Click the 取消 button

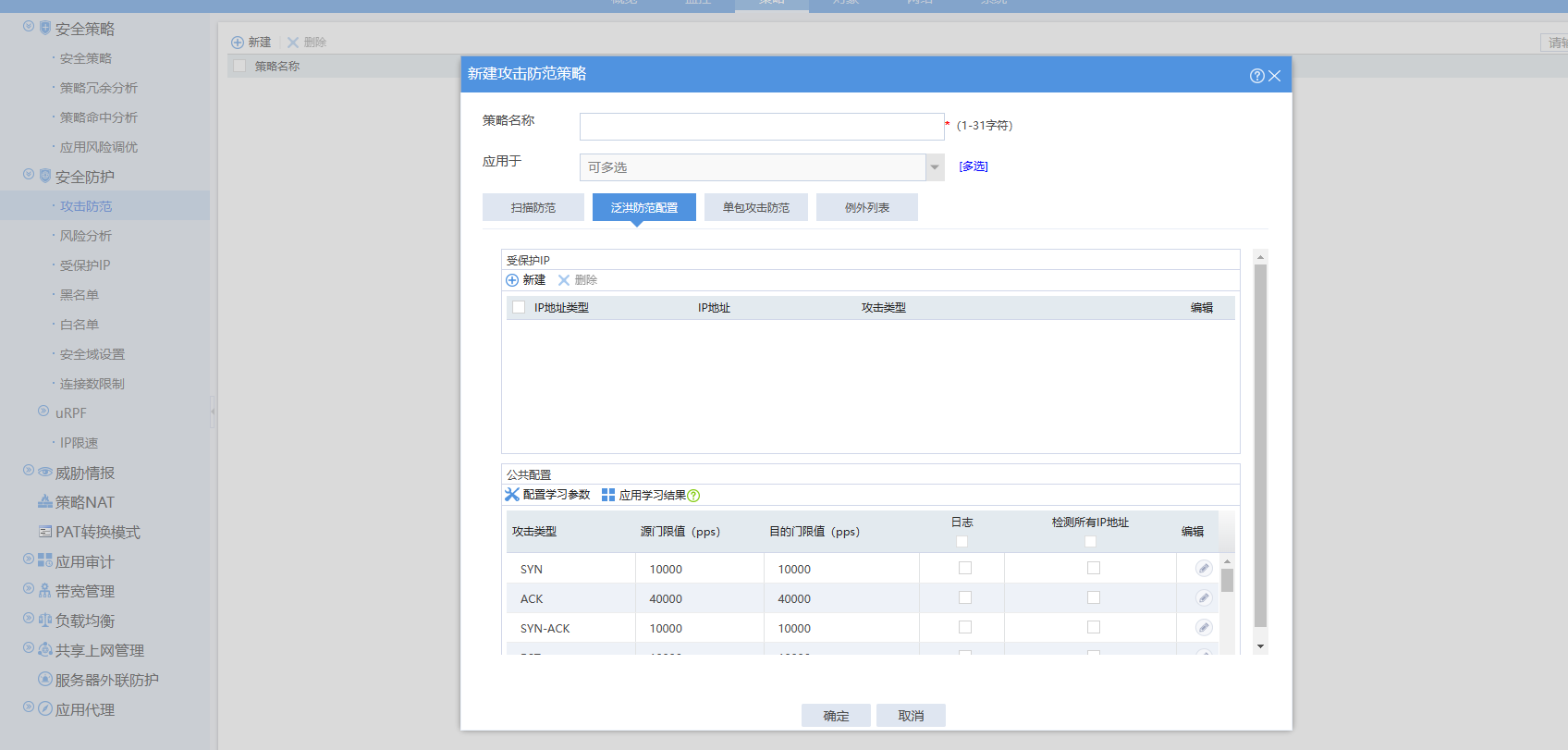(x=911, y=716)
